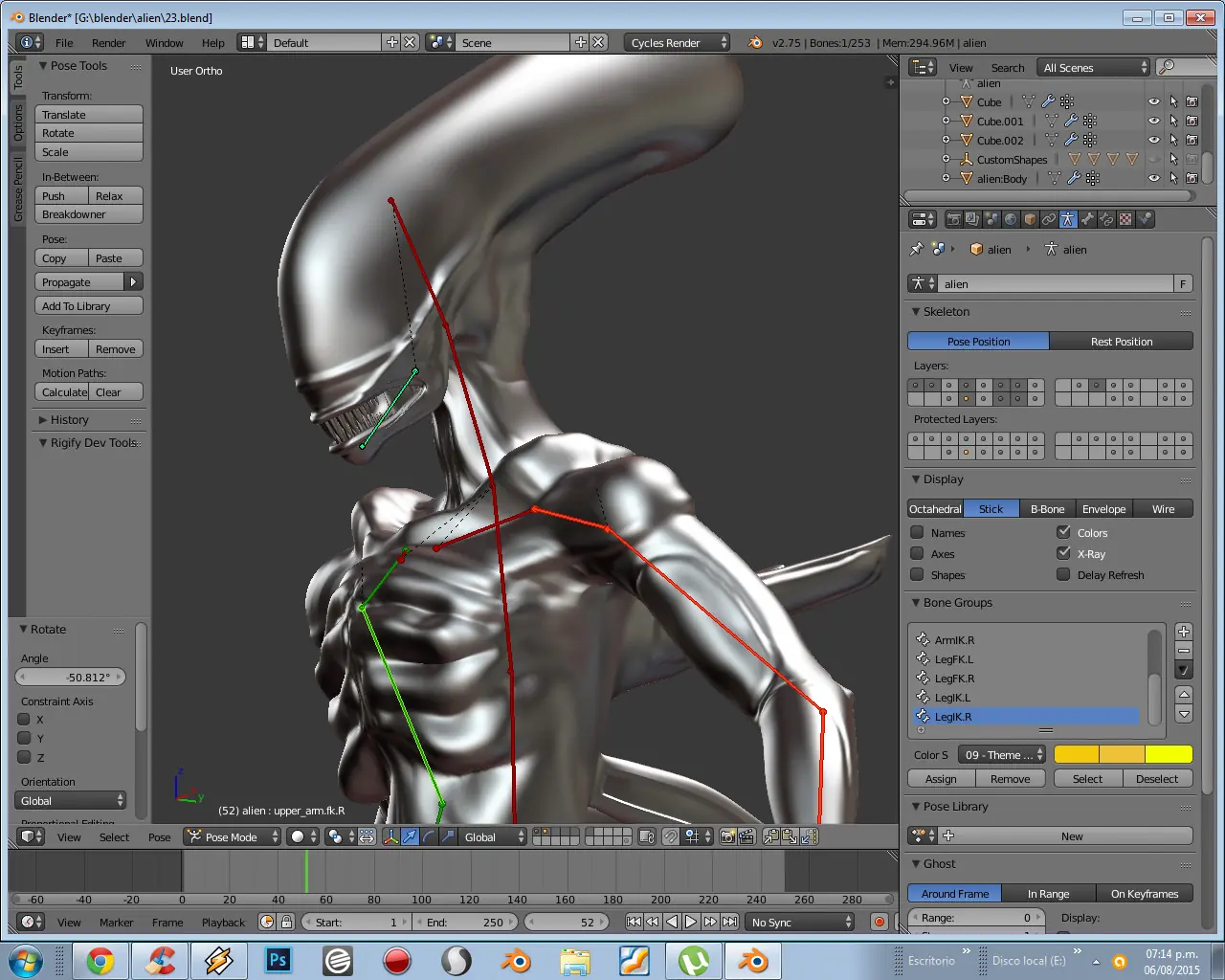Viewport: 1225px width, 980px height.
Task: Disable the Colors checkbox
Action: (1063, 532)
